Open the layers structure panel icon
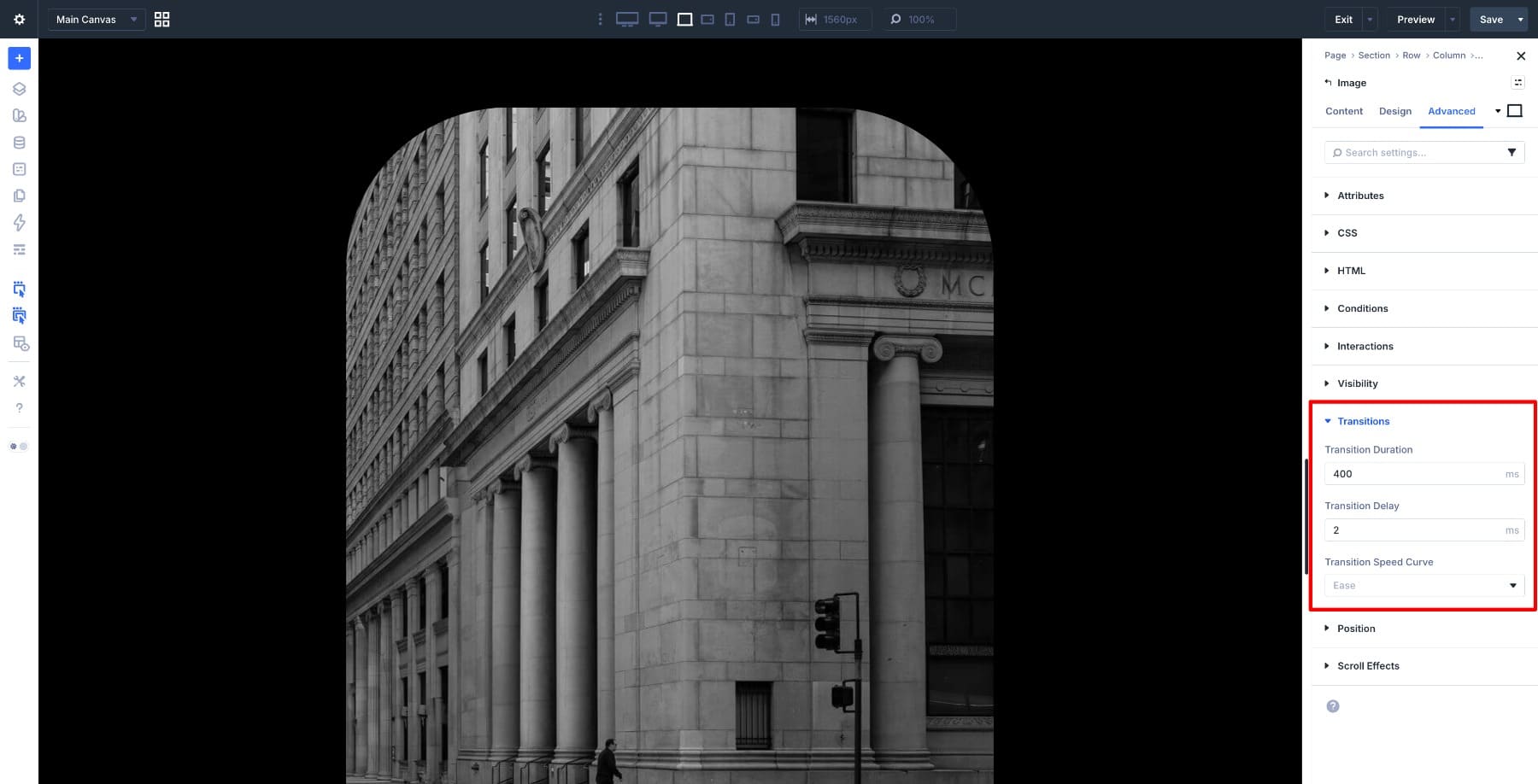 click(x=19, y=88)
